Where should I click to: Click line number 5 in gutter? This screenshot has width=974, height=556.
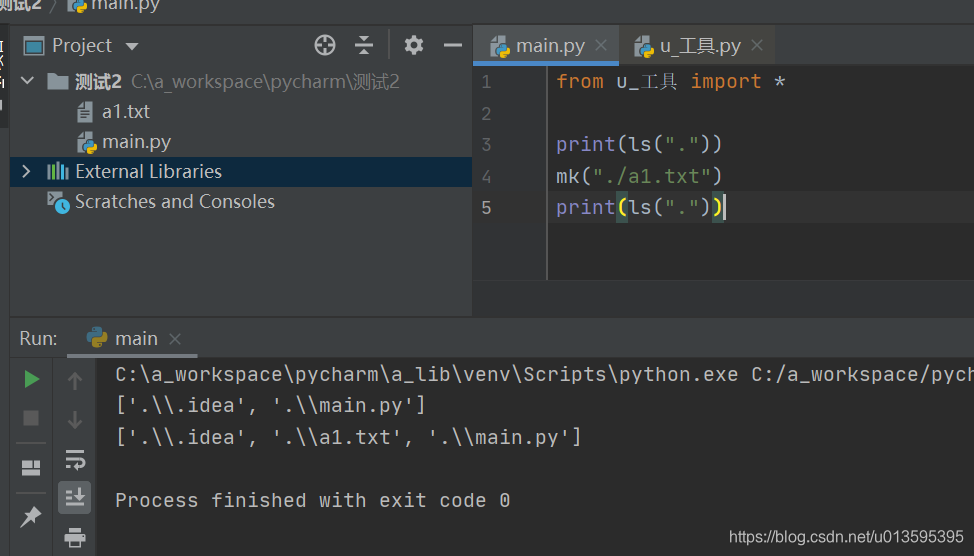pos(486,207)
